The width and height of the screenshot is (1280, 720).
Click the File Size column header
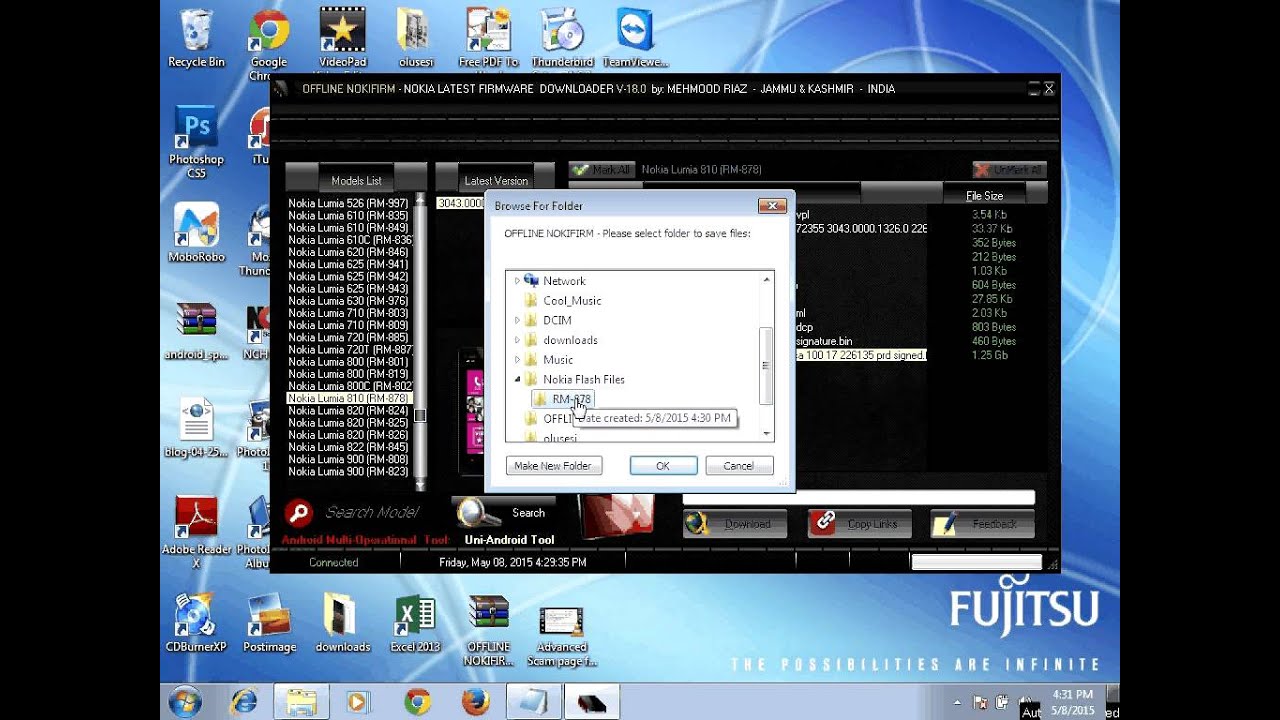tap(984, 196)
